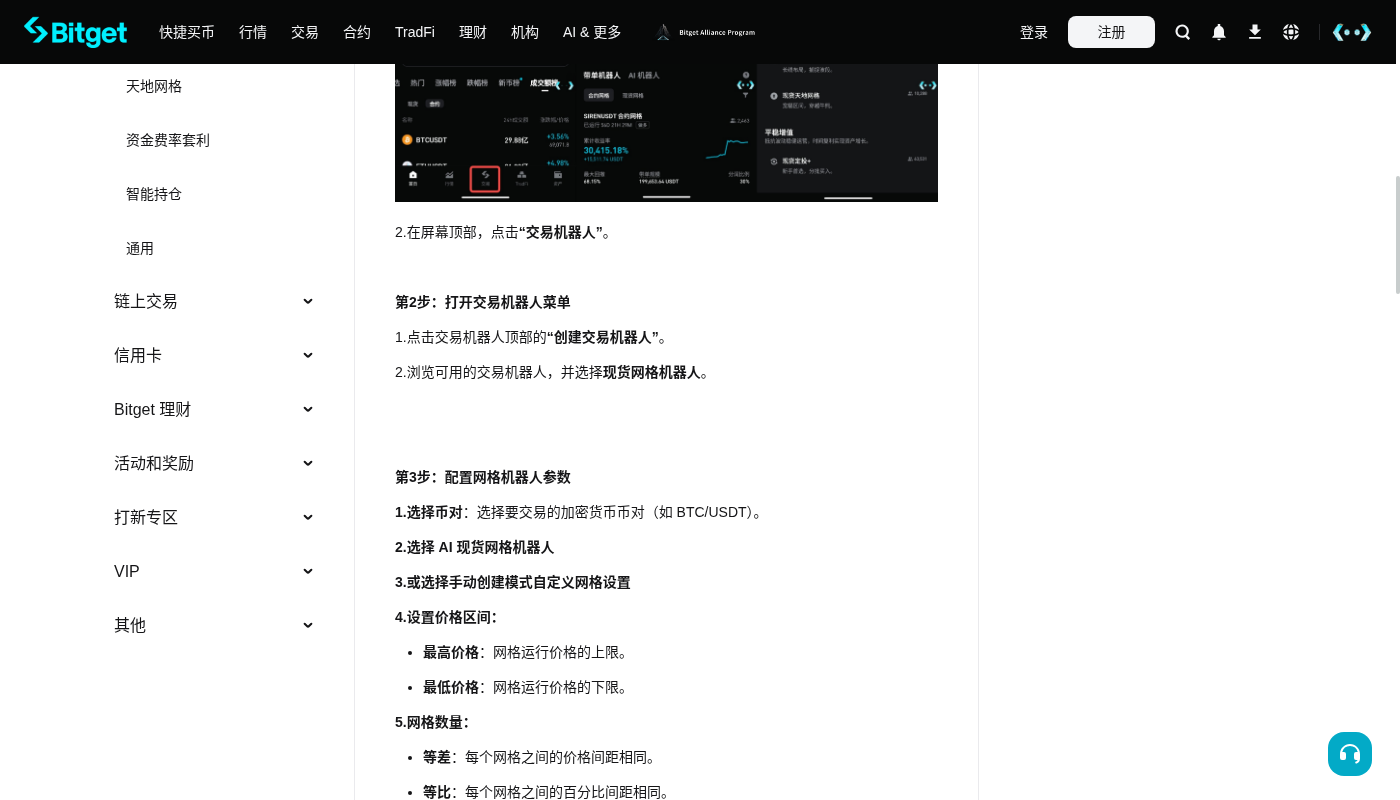Click the bullet text 等比

pos(437,792)
